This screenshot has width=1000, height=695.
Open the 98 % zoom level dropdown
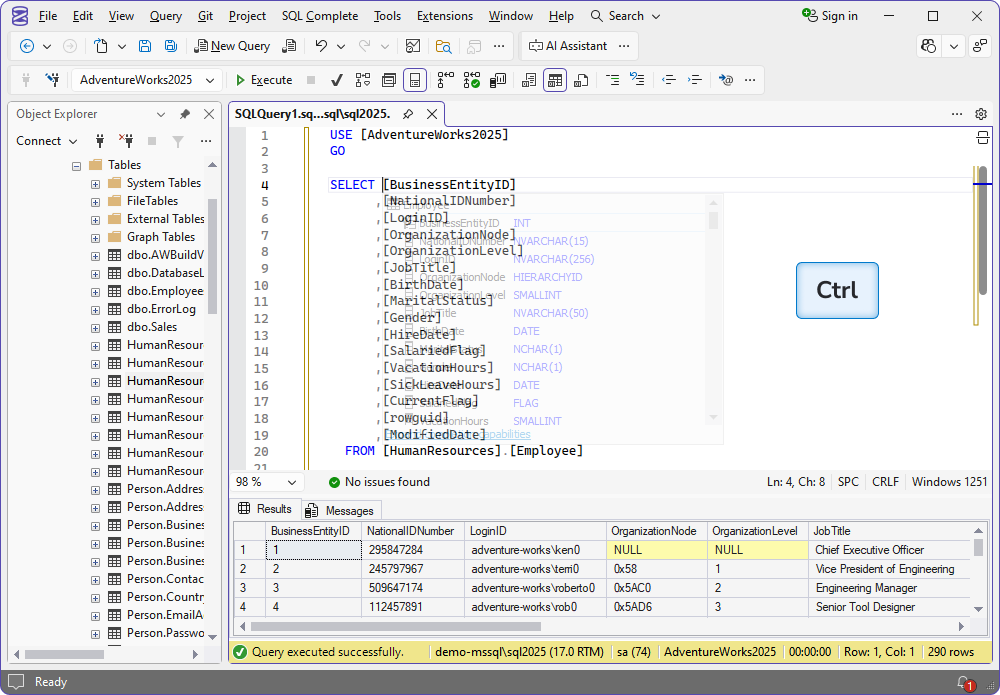[292, 482]
